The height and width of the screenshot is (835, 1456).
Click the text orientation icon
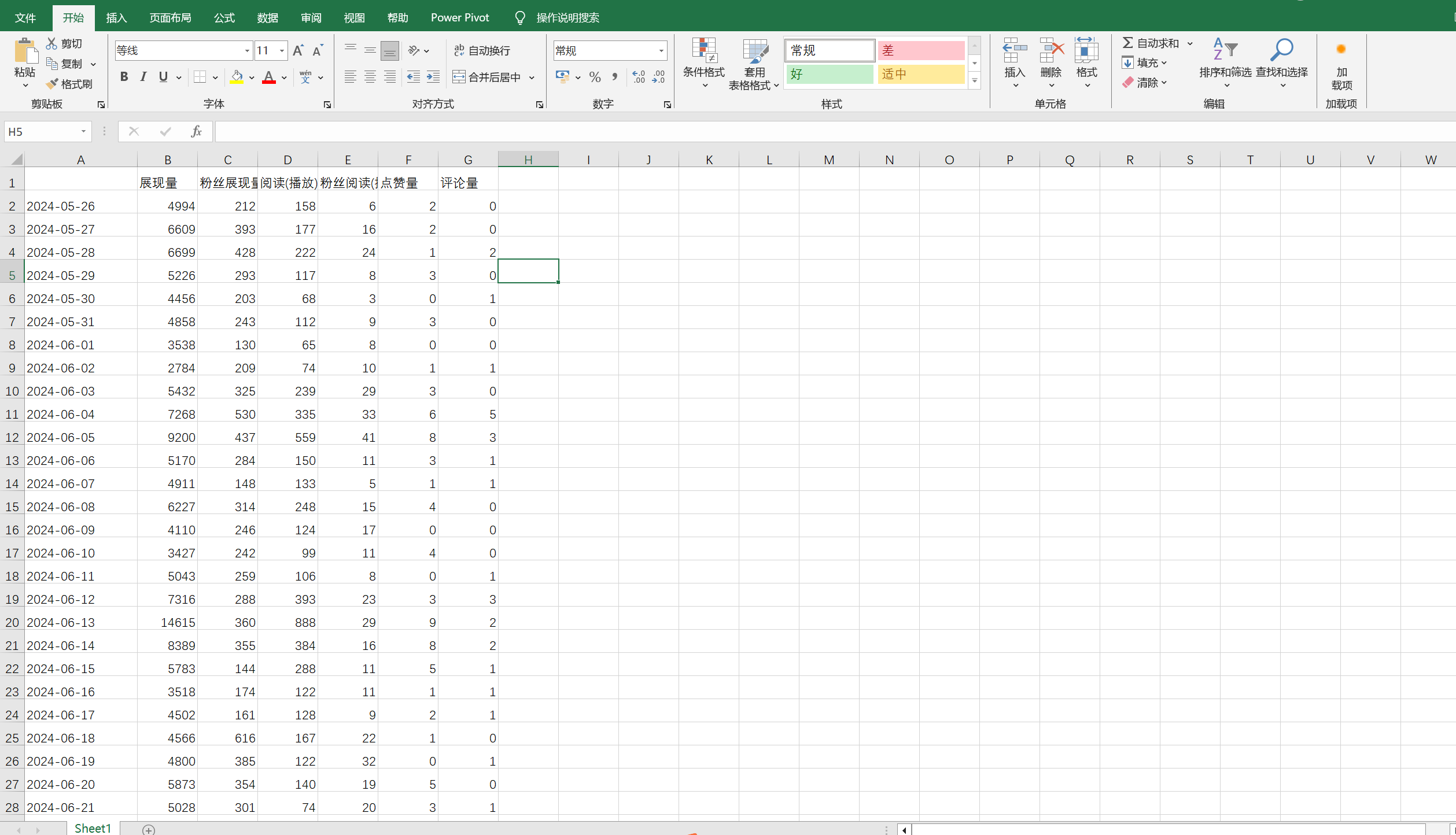[414, 51]
